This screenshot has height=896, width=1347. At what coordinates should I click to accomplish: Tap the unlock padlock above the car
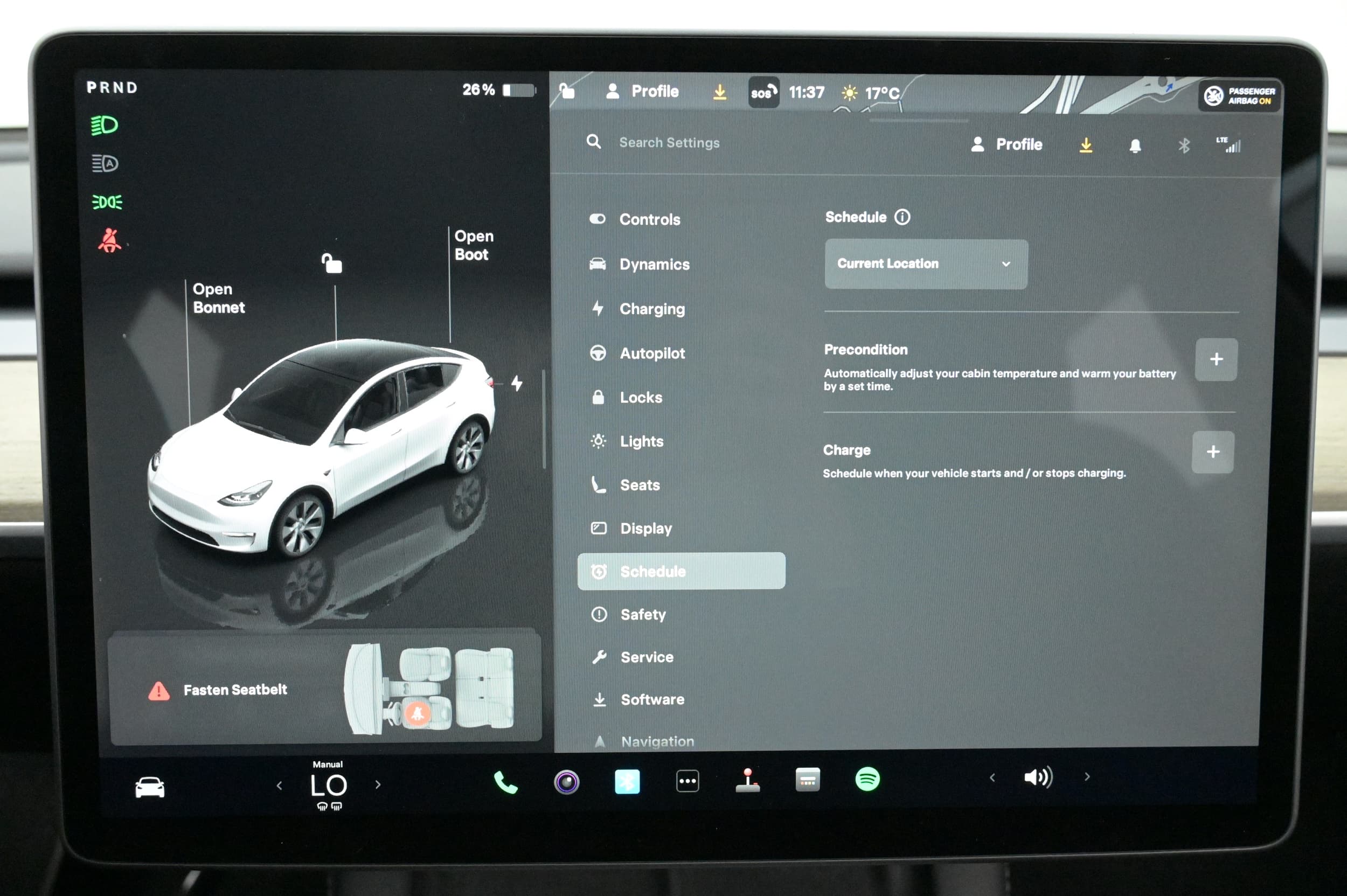click(331, 263)
